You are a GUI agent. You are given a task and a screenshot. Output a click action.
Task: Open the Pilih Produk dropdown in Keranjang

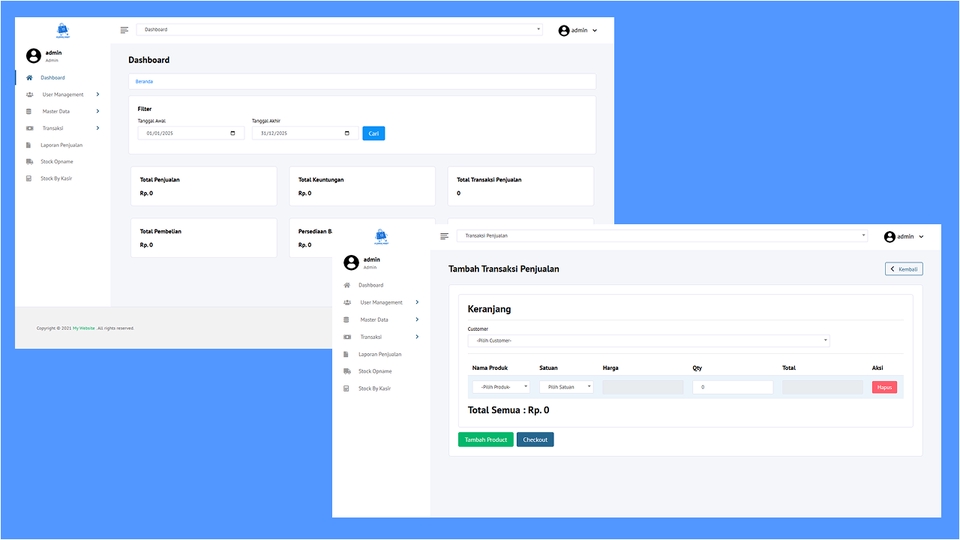point(501,387)
